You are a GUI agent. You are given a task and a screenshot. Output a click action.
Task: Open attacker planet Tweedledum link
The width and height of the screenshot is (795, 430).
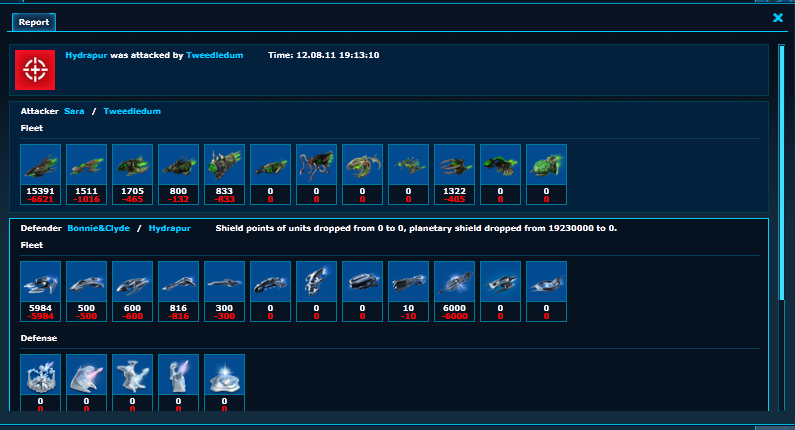(132, 111)
